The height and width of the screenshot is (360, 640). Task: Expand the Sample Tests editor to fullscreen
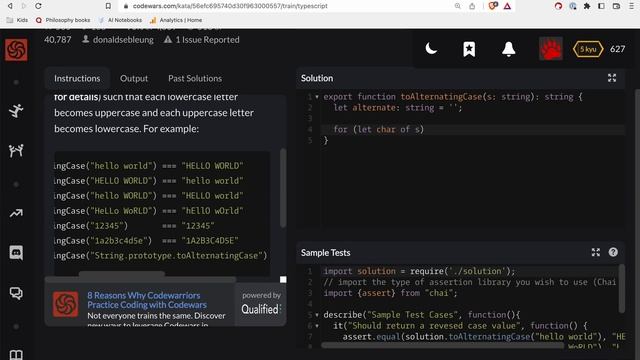596,252
